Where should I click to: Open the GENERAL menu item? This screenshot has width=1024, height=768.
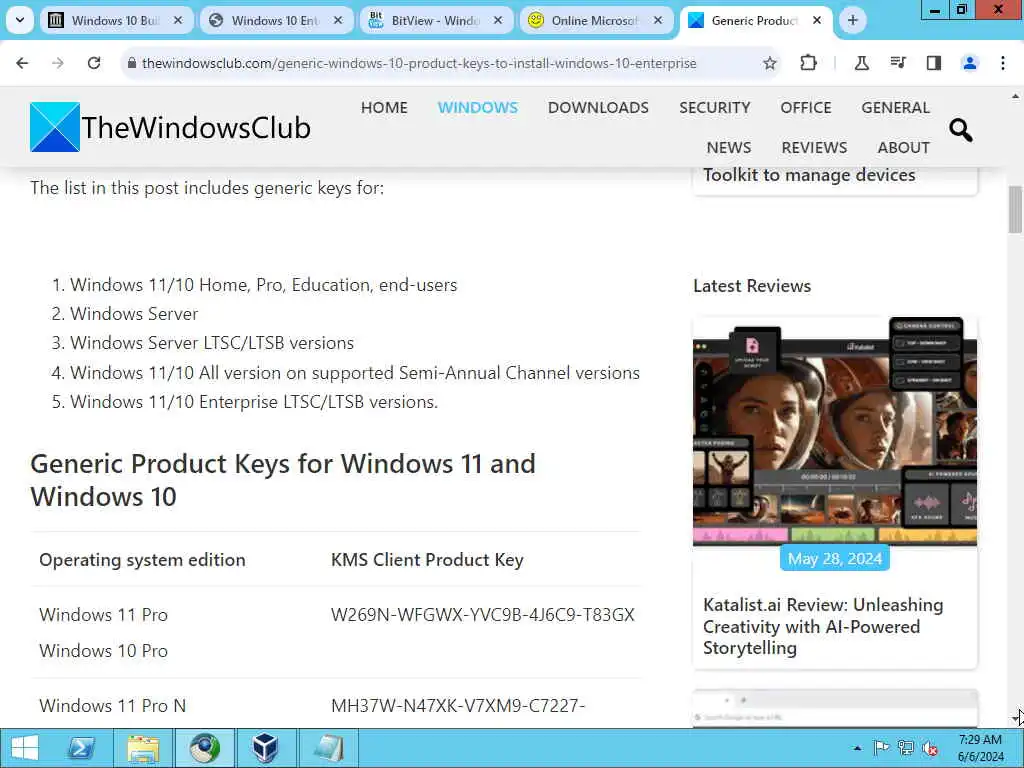[x=895, y=108]
